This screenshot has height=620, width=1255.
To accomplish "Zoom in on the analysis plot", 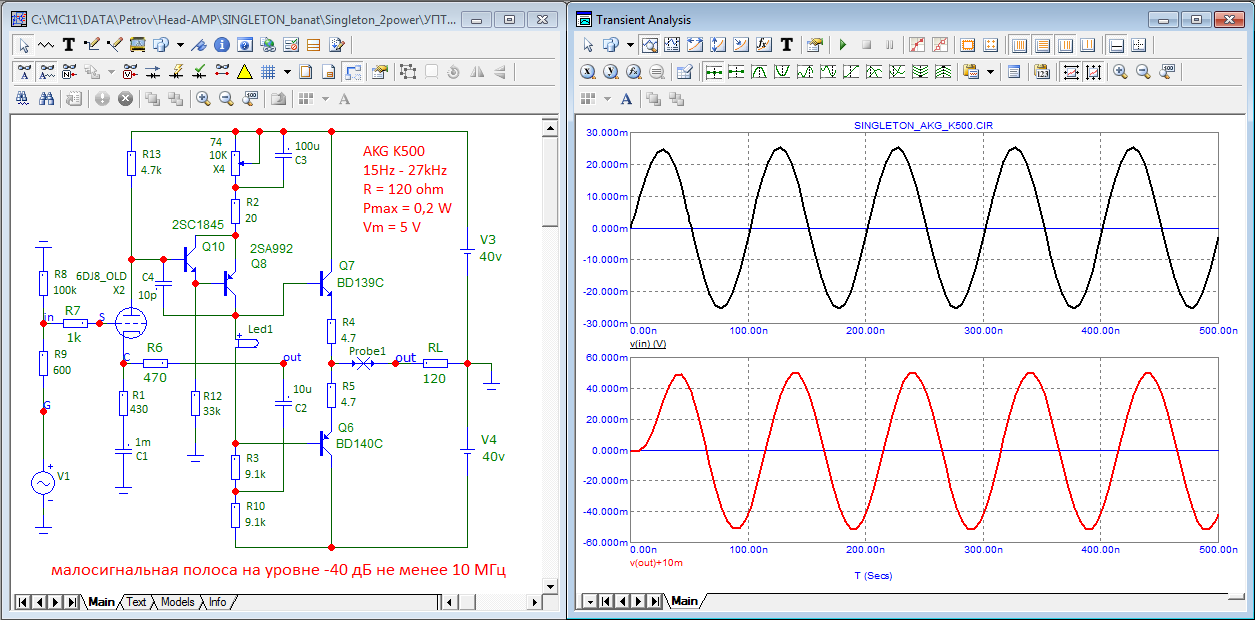I will 1120,72.
